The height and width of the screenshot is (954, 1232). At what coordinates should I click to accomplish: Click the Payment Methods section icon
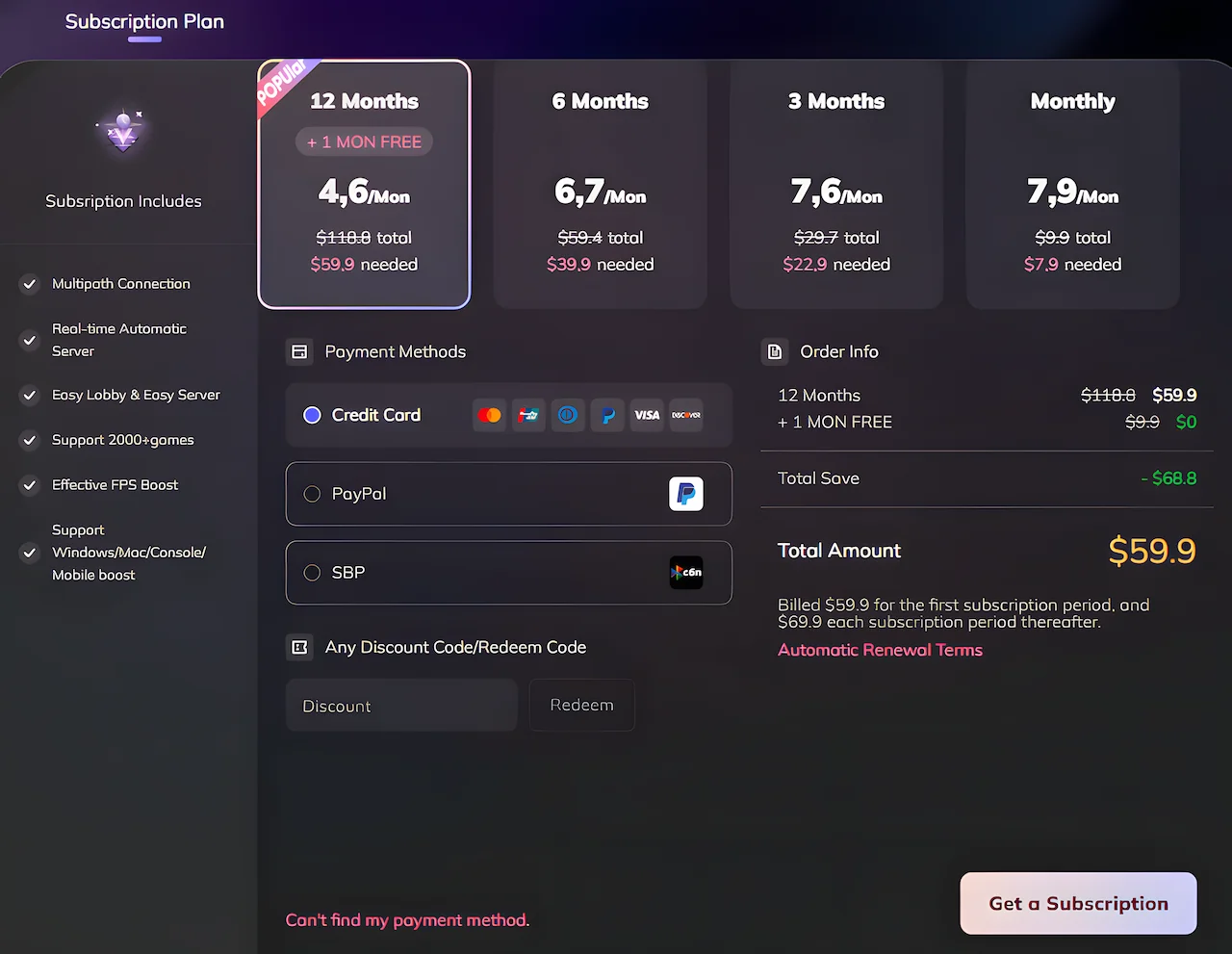point(299,351)
